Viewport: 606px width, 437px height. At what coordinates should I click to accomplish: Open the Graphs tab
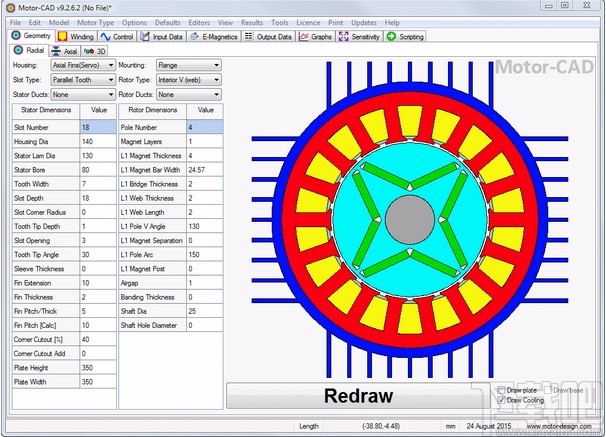point(316,37)
